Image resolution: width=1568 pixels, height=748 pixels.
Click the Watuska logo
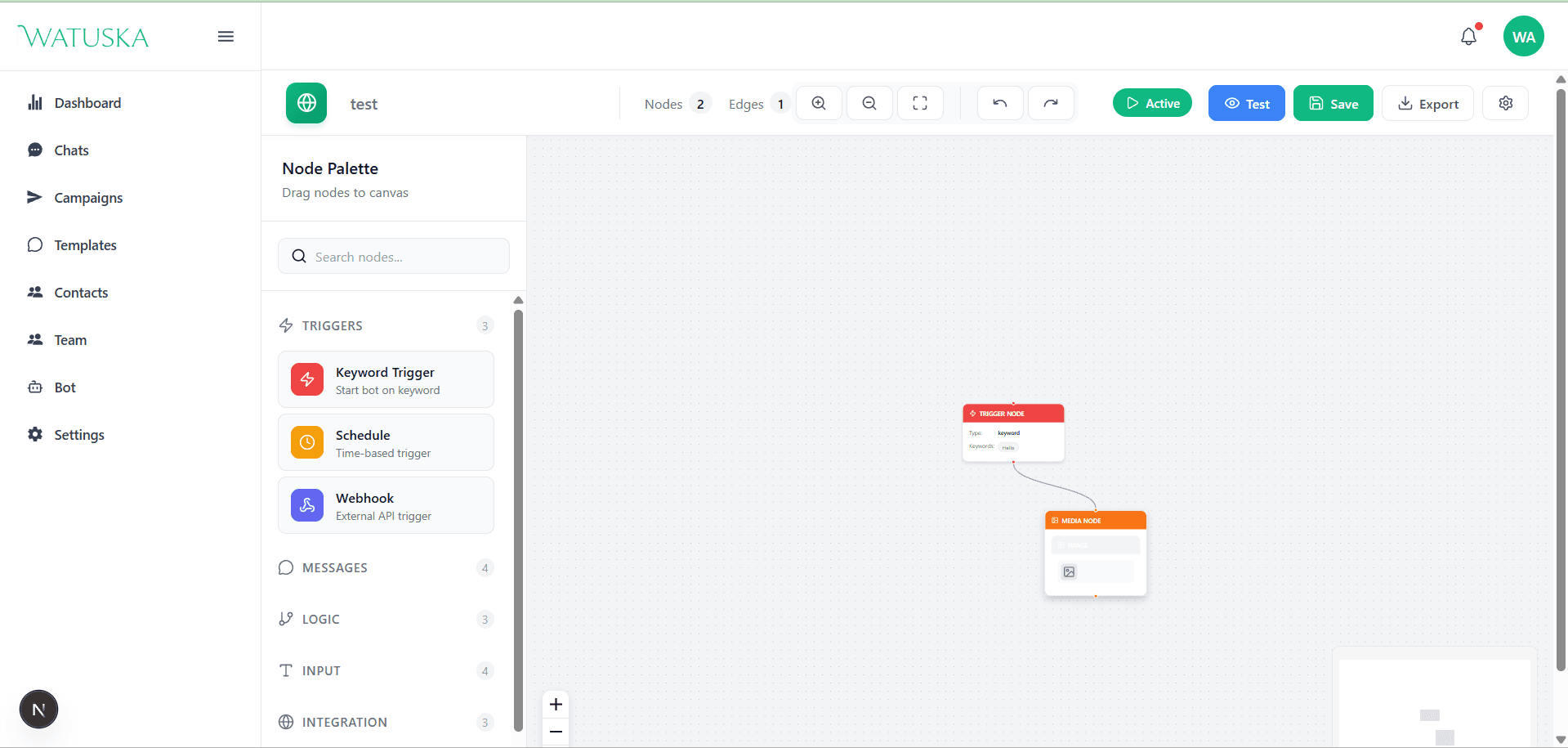[x=83, y=37]
